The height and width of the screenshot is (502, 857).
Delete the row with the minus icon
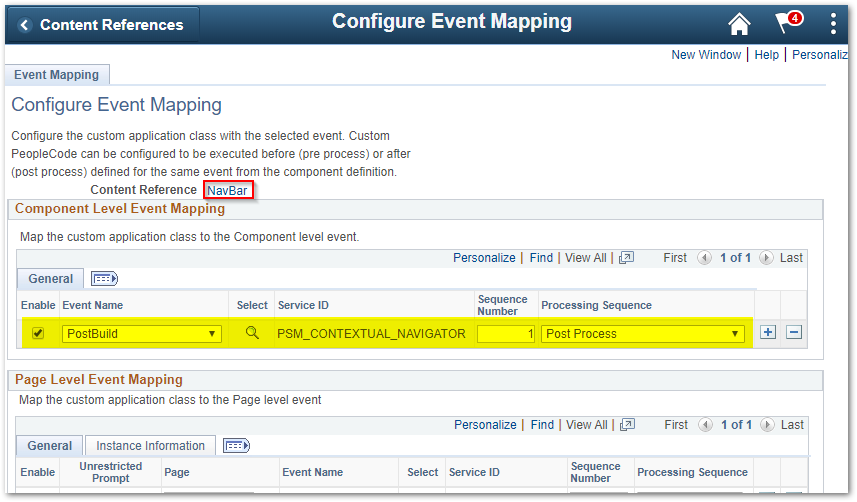[x=794, y=332]
